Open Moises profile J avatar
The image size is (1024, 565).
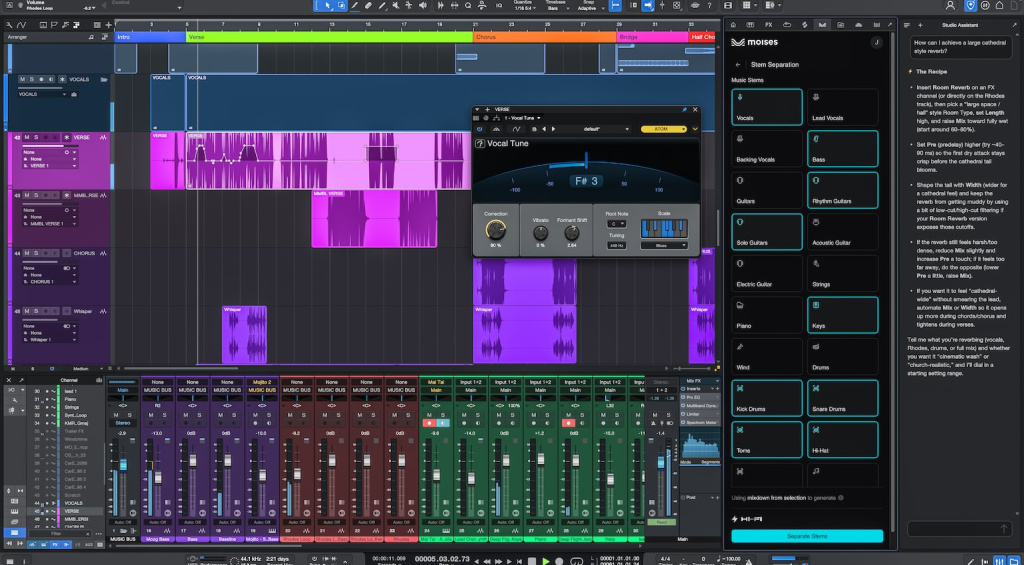coord(876,42)
